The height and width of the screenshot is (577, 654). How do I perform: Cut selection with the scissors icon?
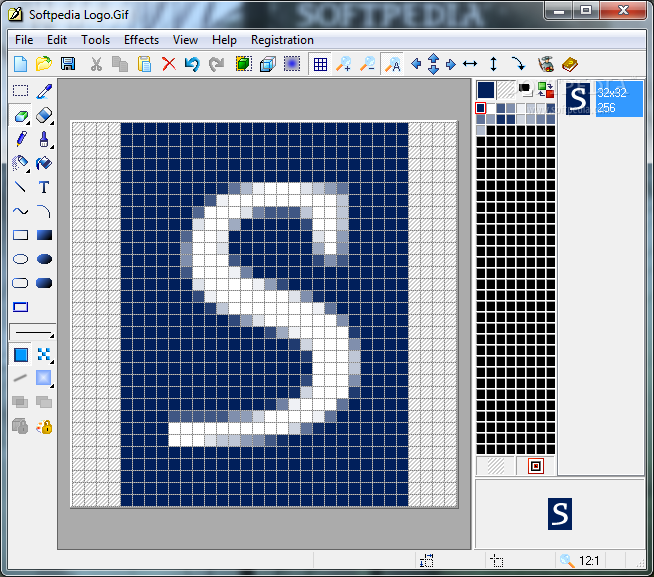click(96, 64)
